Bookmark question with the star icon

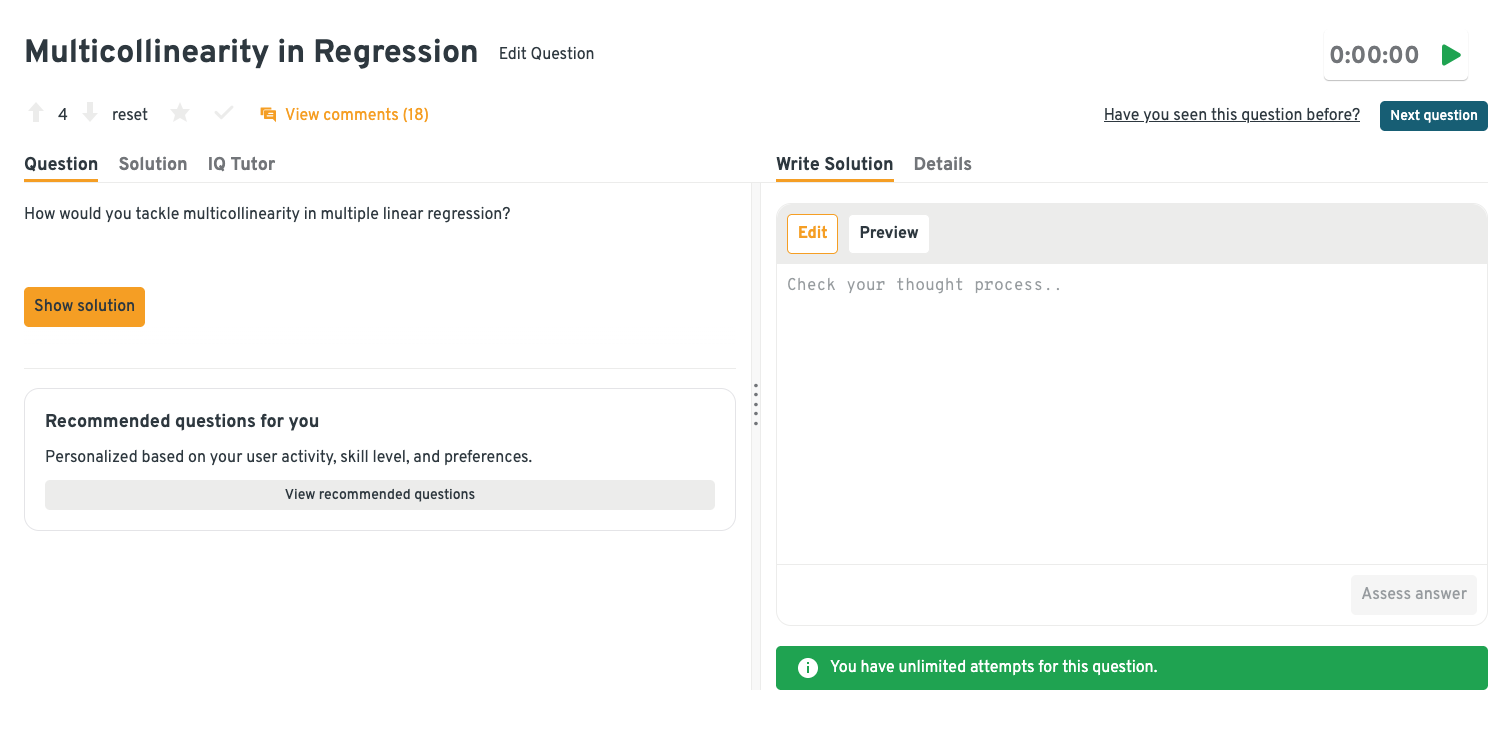click(x=180, y=114)
